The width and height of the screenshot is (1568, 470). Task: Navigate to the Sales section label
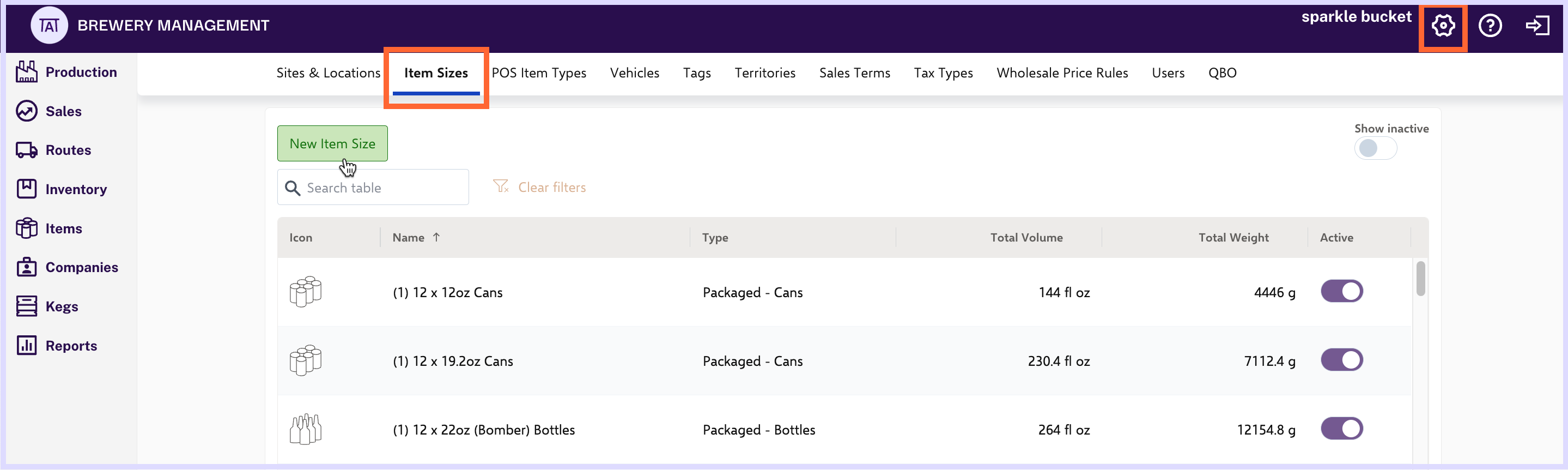click(63, 111)
